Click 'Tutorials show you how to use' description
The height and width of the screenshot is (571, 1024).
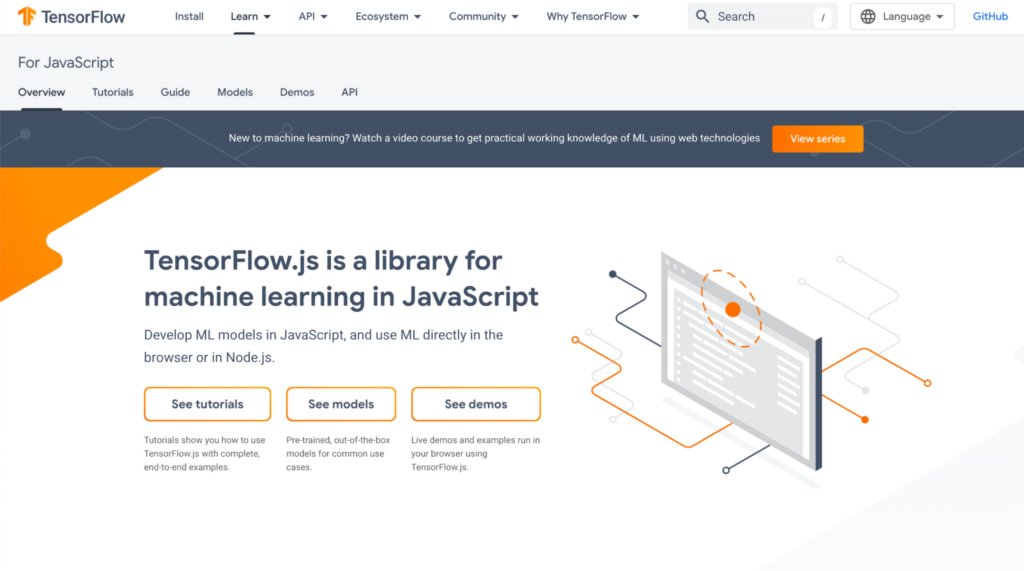click(204, 453)
